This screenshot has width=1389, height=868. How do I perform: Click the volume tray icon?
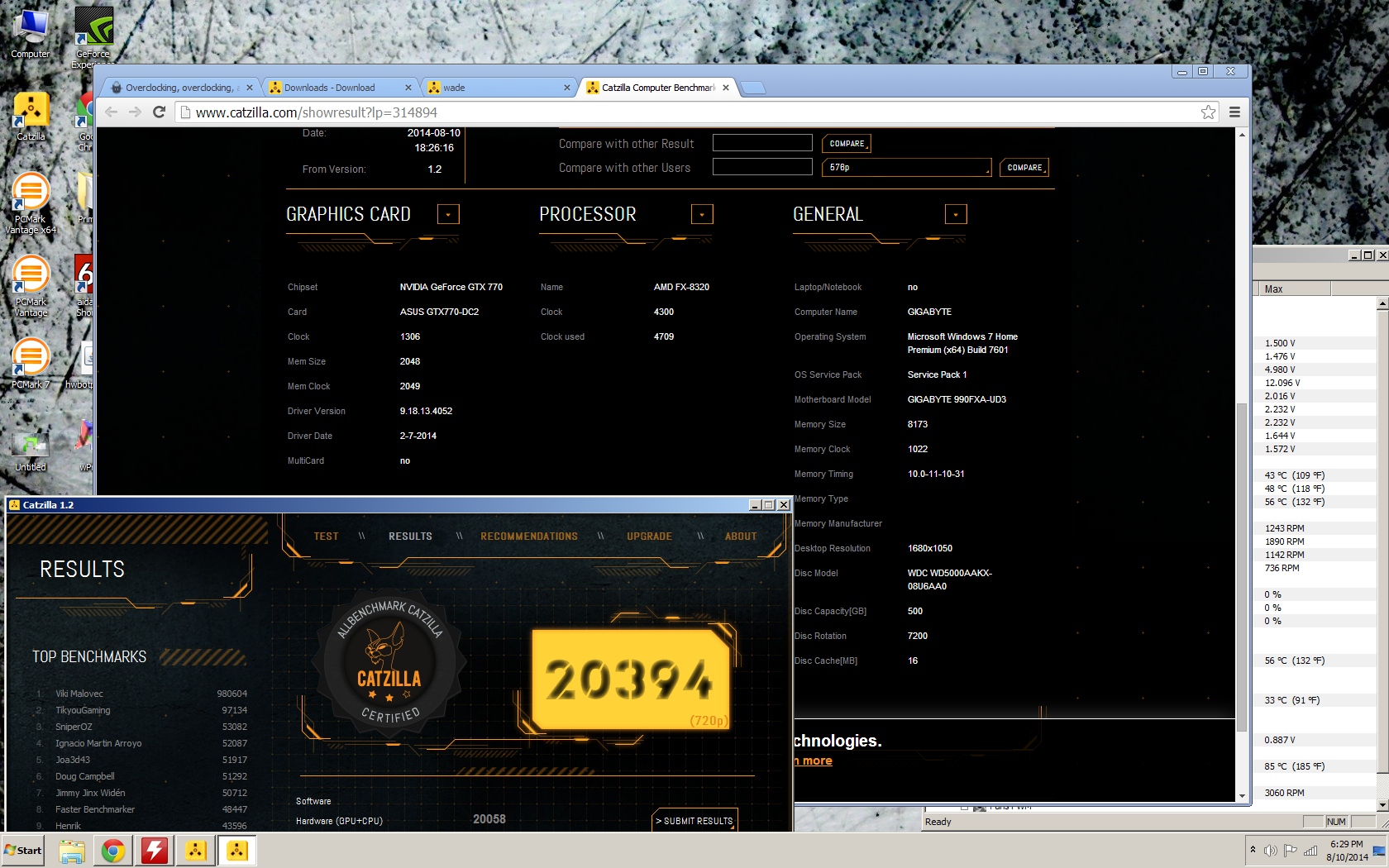point(1271,851)
